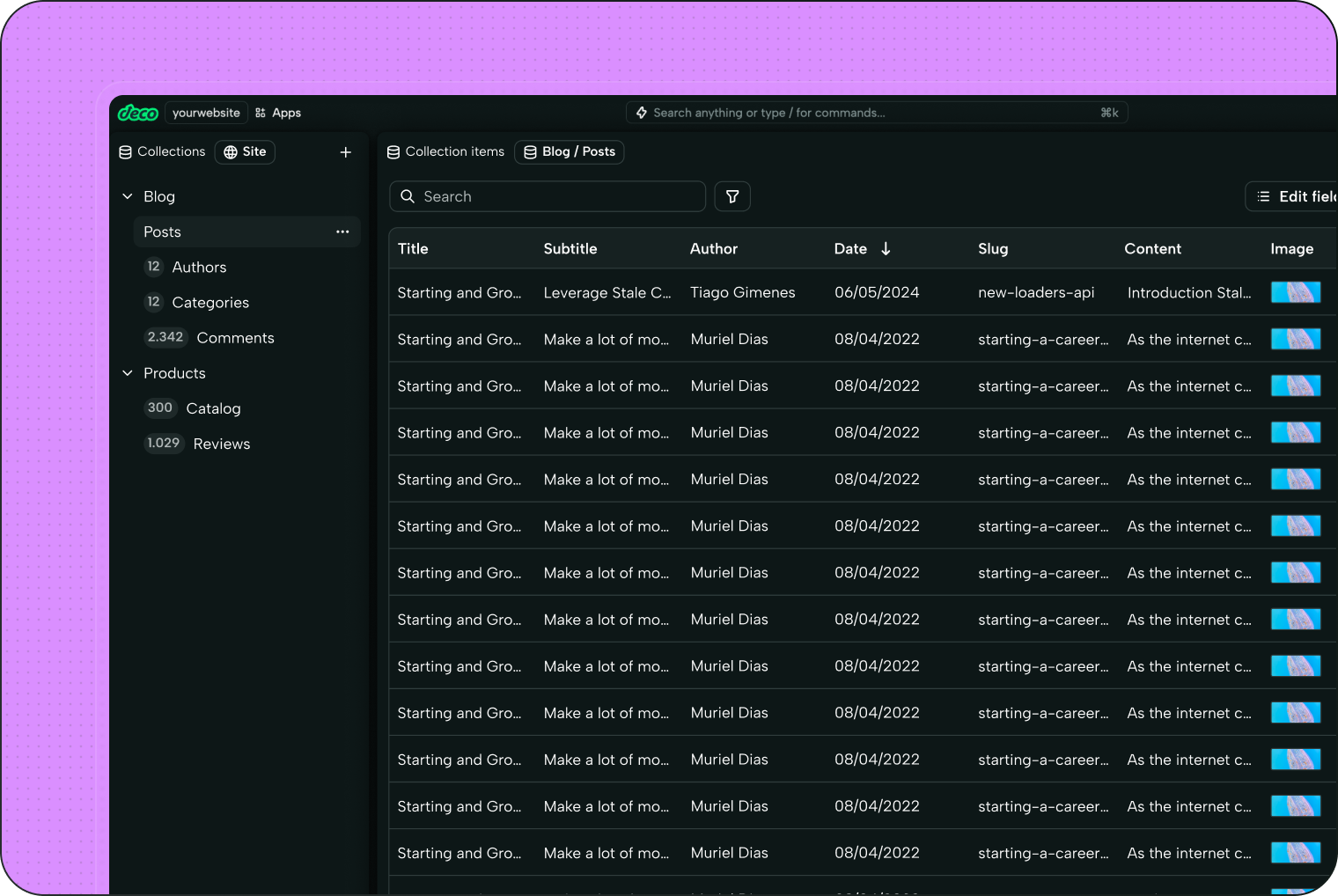Screen dimensions: 1338x896
Task: Click inside the collection search field
Action: (546, 196)
